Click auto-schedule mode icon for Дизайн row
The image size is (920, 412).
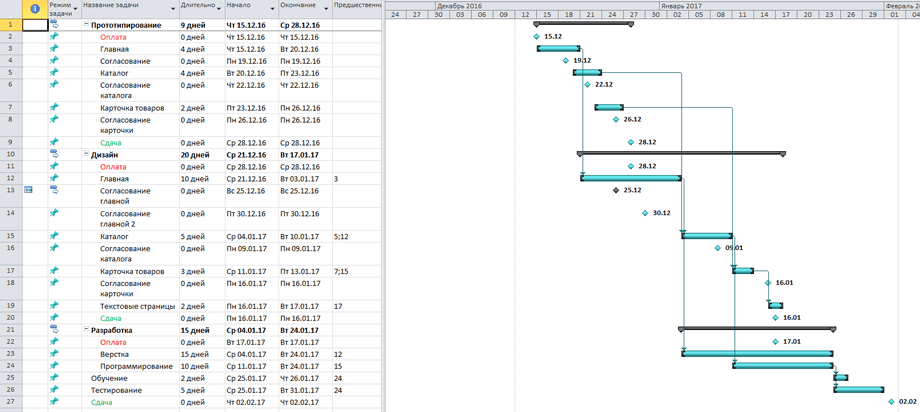[x=54, y=154]
